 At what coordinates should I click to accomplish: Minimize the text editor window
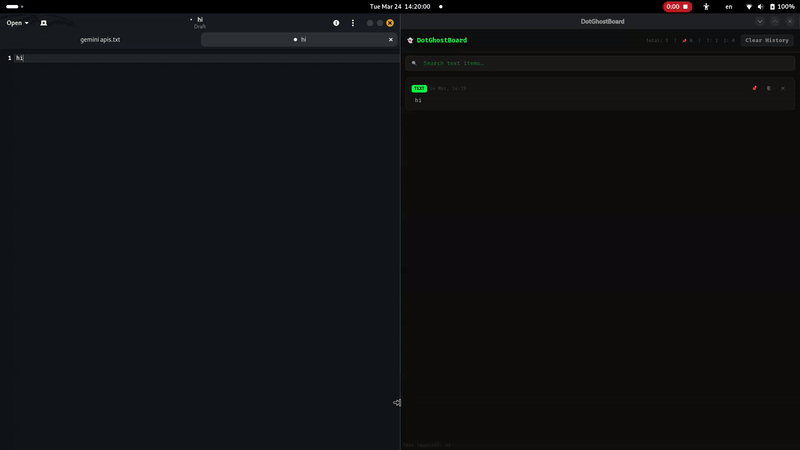click(370, 23)
